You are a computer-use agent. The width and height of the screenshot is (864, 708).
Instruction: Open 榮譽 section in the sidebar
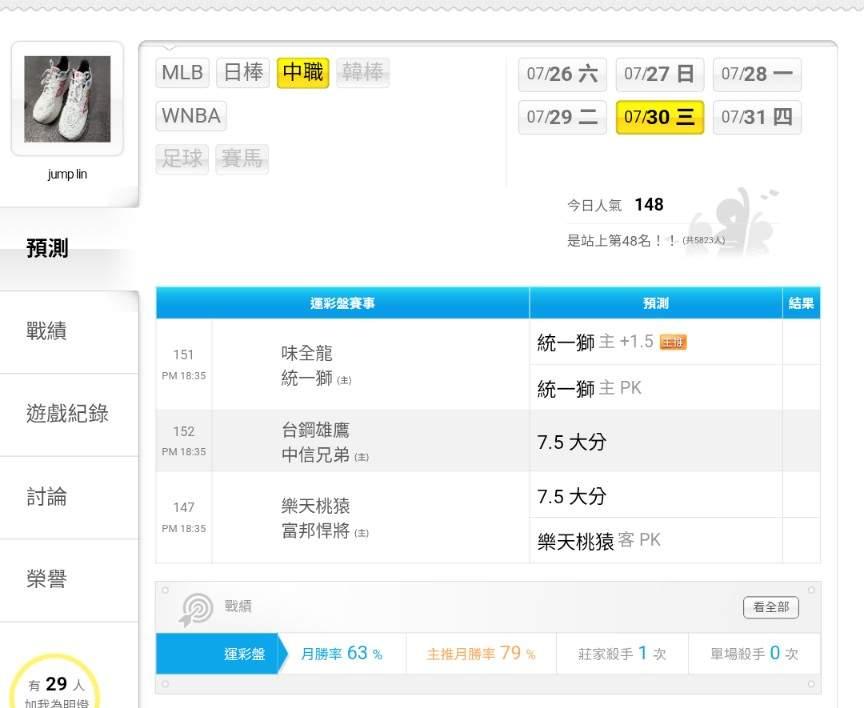pos(47,579)
